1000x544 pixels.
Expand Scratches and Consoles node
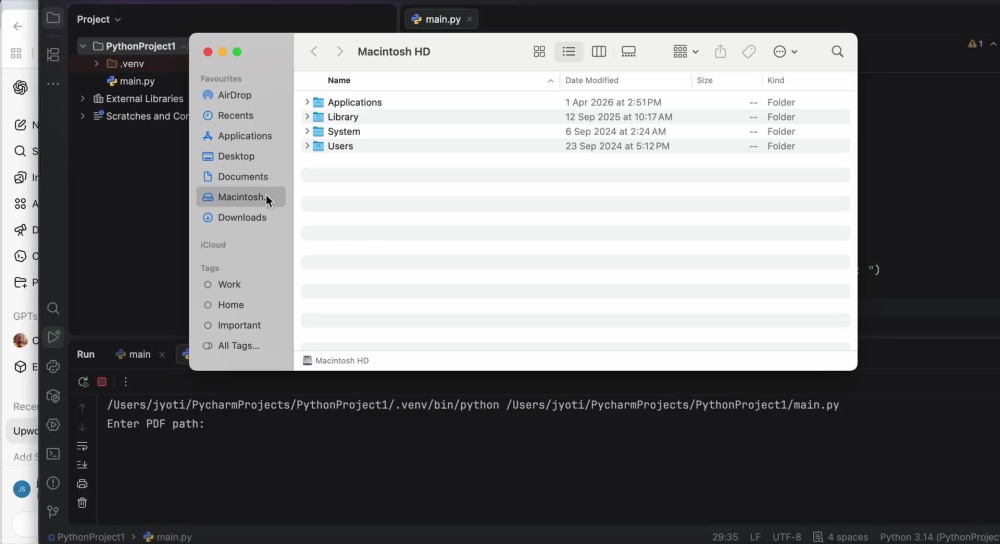click(83, 116)
